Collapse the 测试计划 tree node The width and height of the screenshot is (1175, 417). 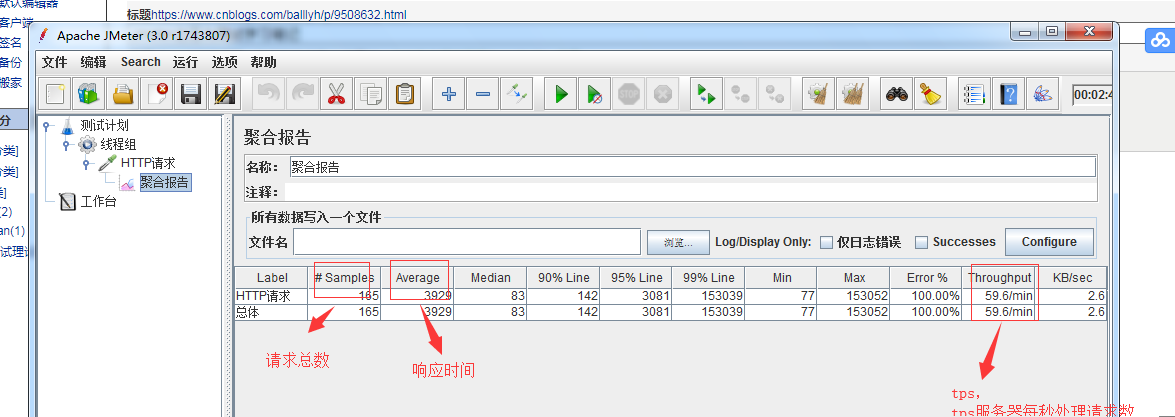(x=47, y=126)
